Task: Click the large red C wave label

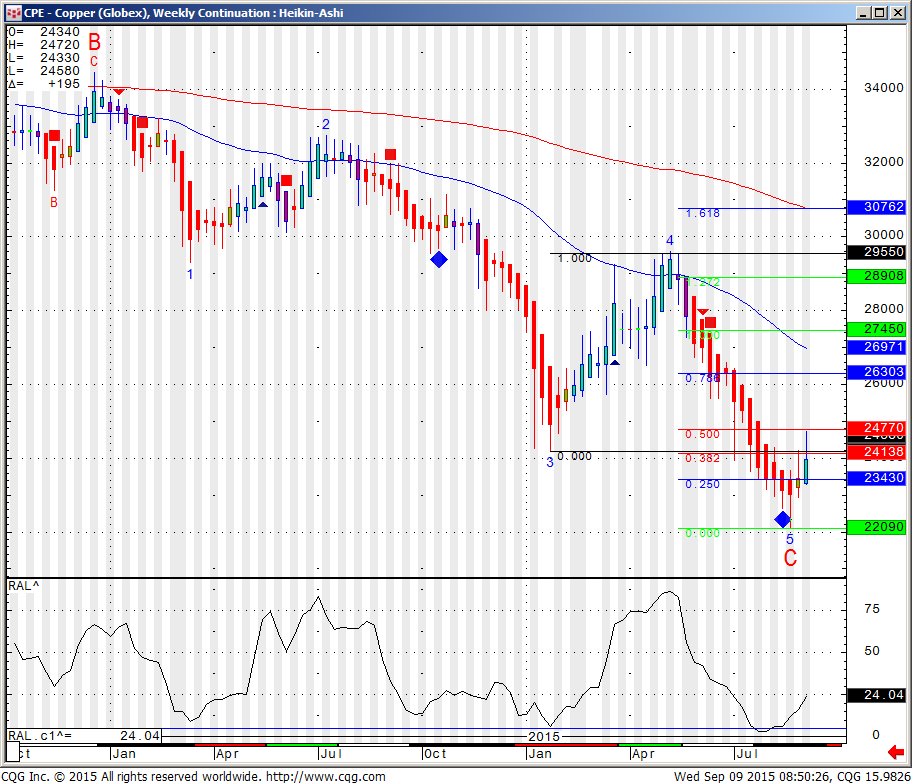Action: coord(790,559)
